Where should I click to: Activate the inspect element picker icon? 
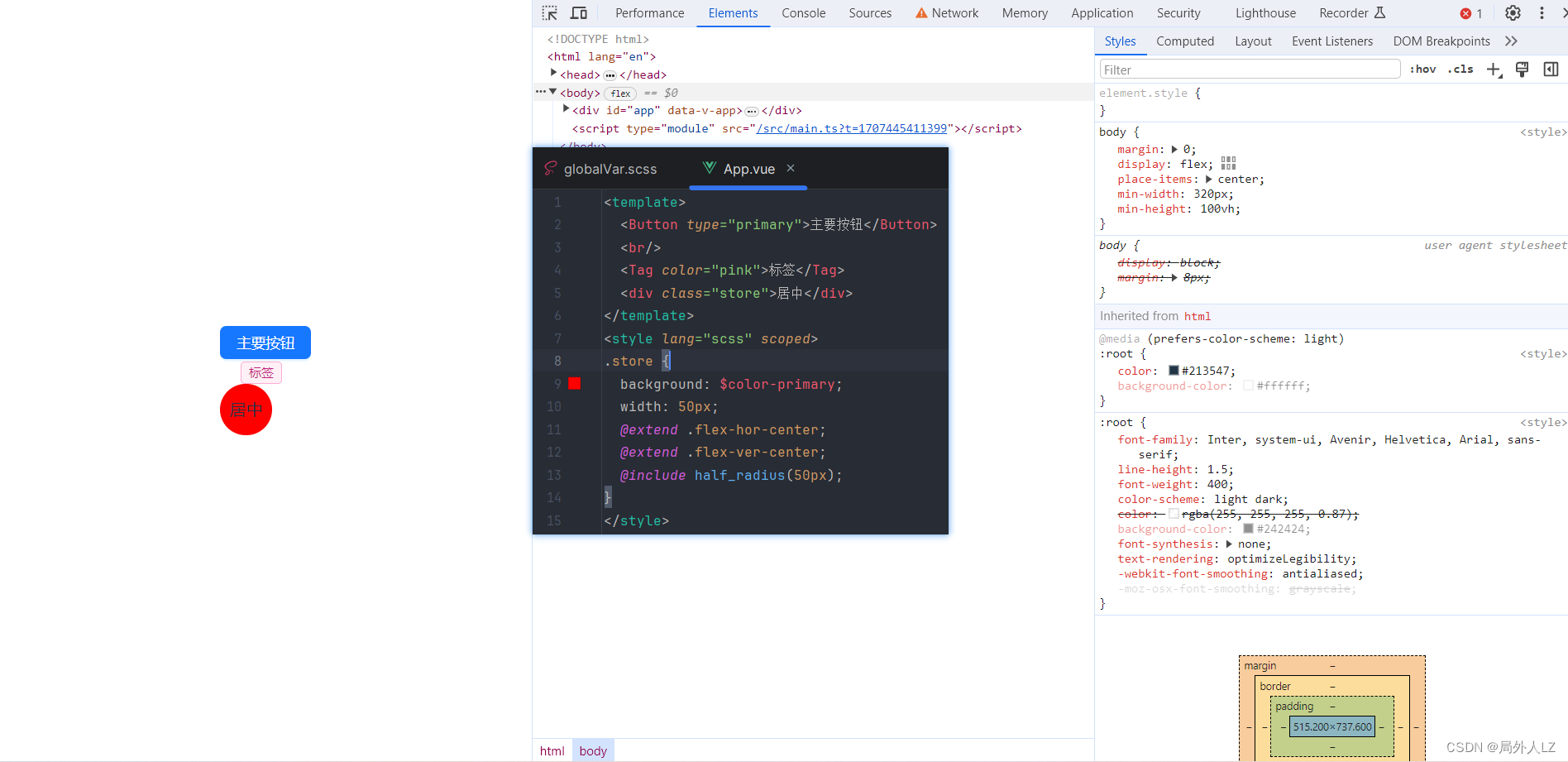550,13
